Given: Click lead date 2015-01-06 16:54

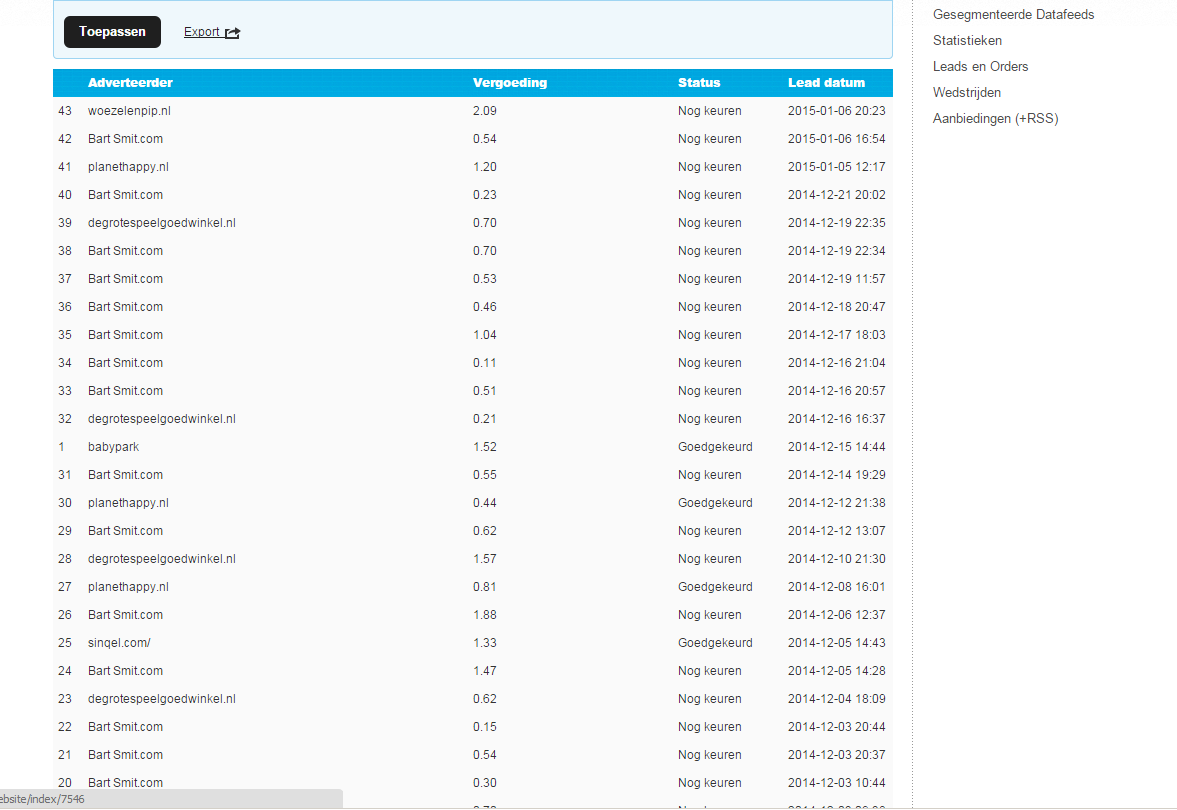Looking at the screenshot, I should pyautogui.click(x=837, y=139).
